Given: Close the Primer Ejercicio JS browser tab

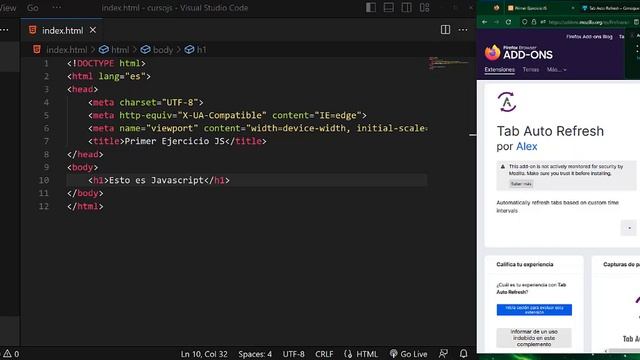Looking at the screenshot, I should [x=572, y=8].
